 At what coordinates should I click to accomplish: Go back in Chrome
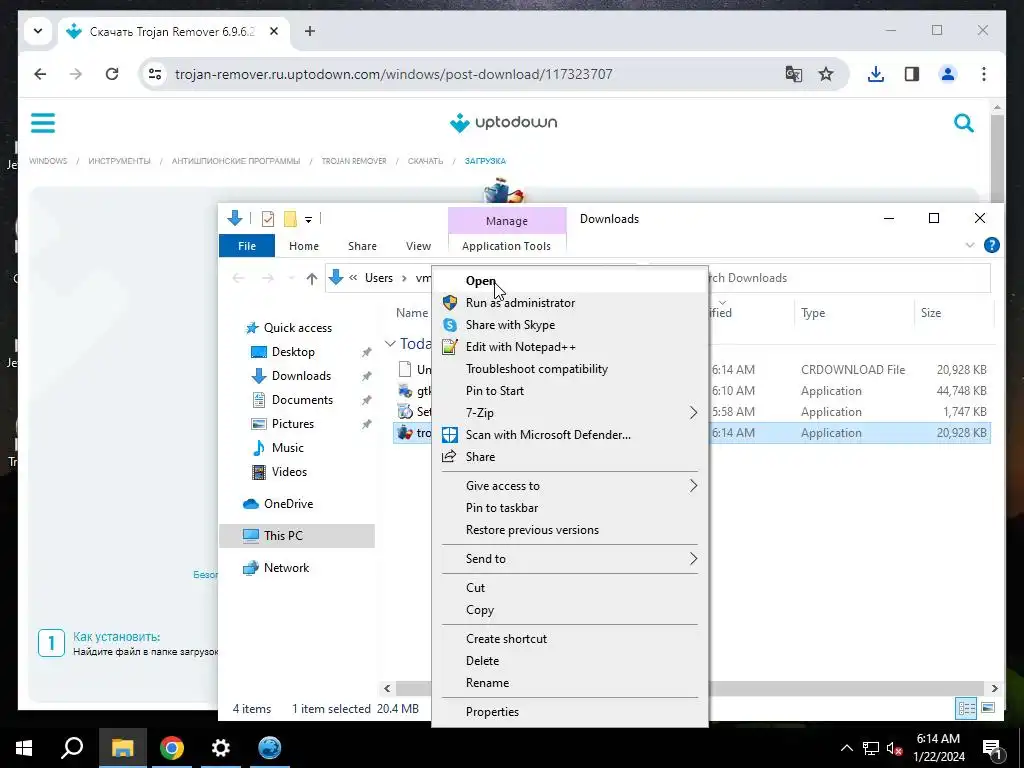[40, 74]
